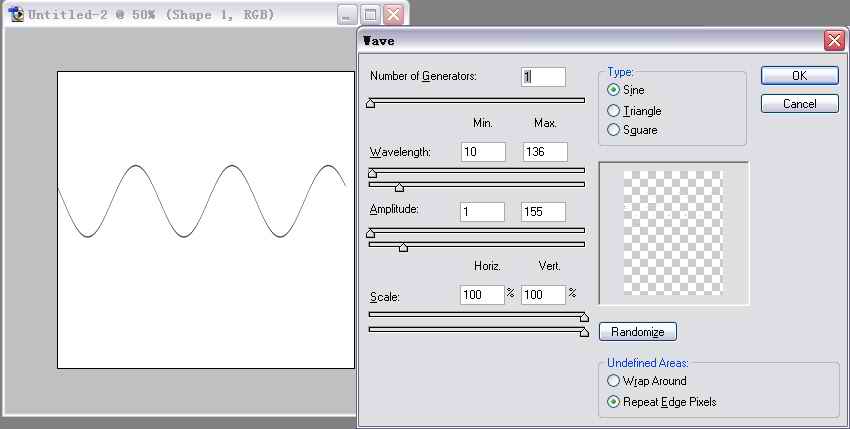Click the Number of Generators slider handle

(371, 102)
